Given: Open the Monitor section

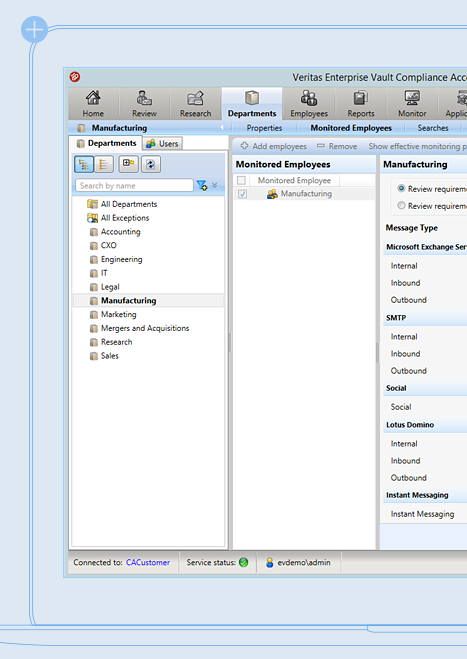Looking at the screenshot, I should pyautogui.click(x=412, y=104).
